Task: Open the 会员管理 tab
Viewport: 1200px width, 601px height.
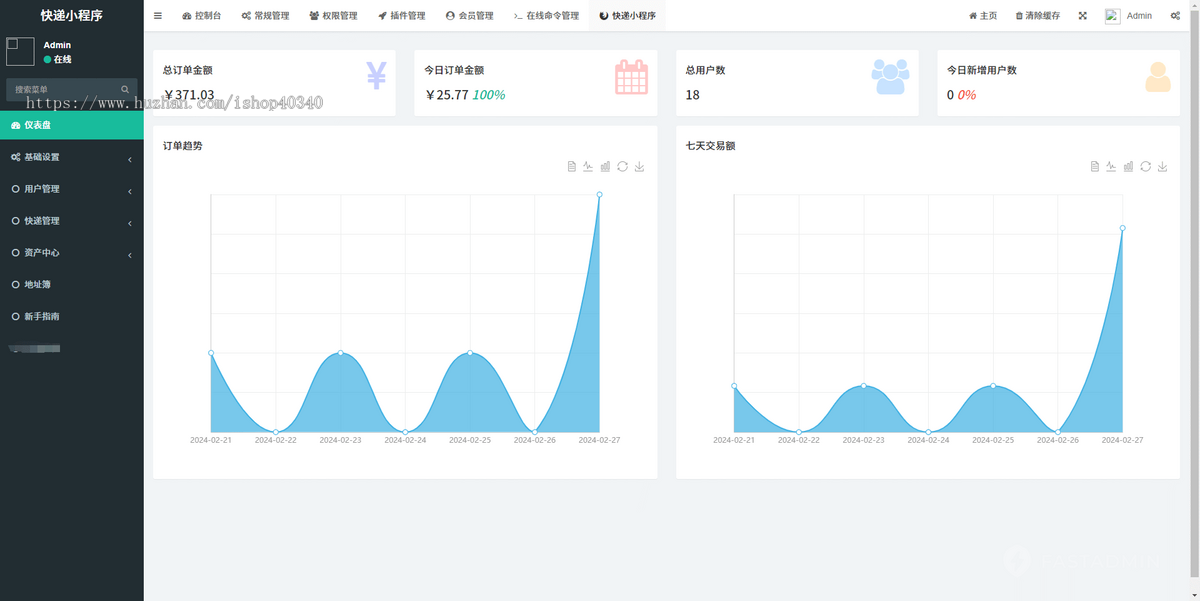Action: [469, 16]
